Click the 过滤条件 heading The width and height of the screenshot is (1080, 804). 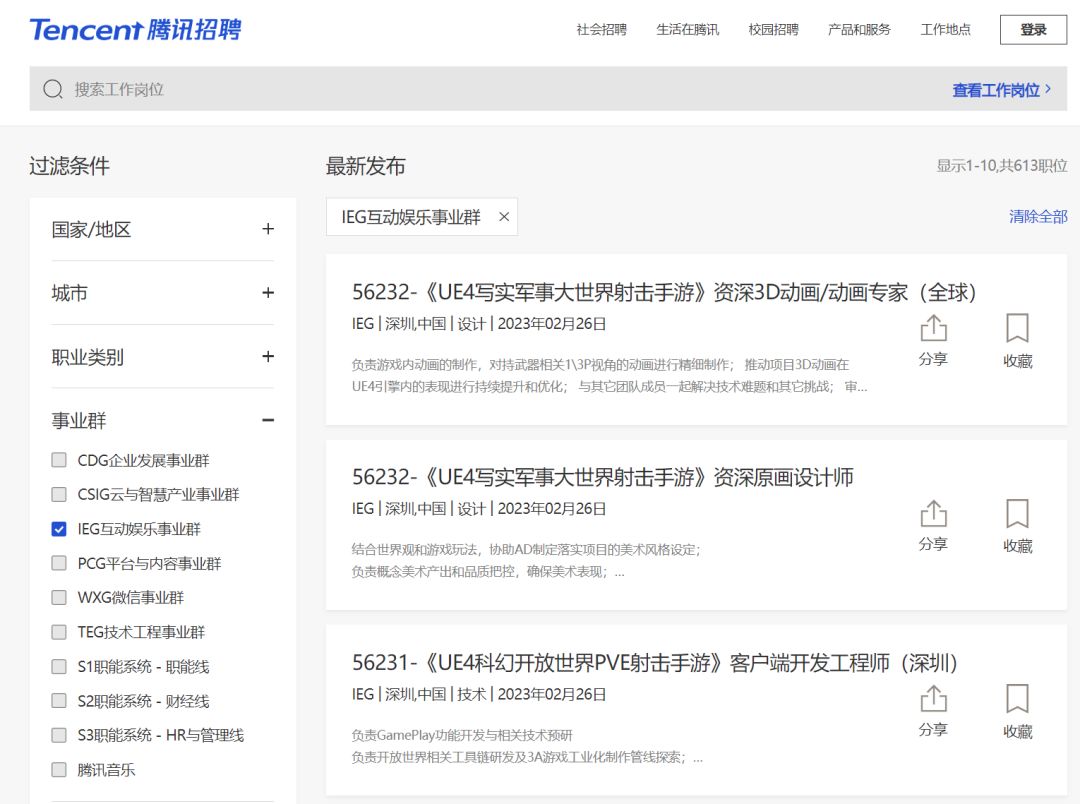[70, 166]
